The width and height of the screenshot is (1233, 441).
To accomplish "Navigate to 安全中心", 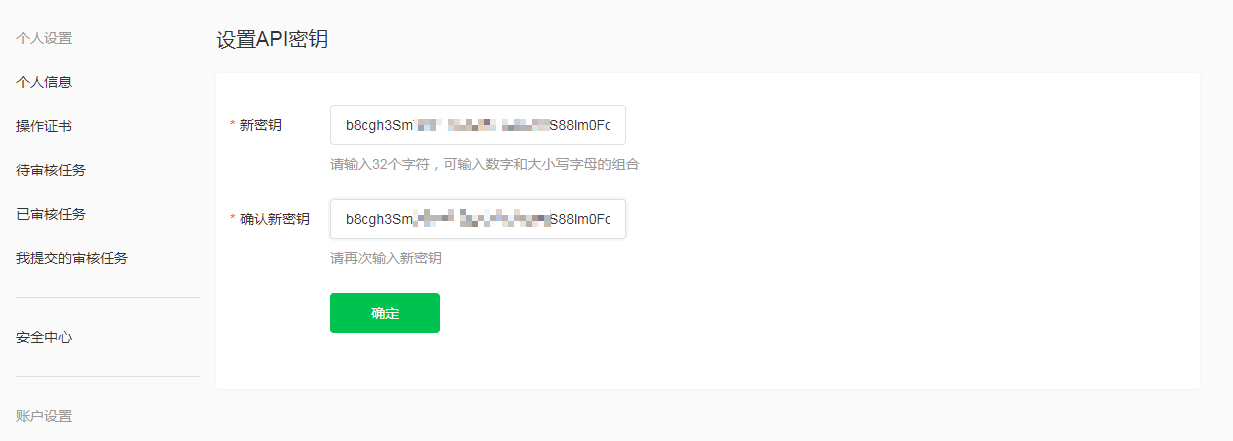I will pos(44,338).
